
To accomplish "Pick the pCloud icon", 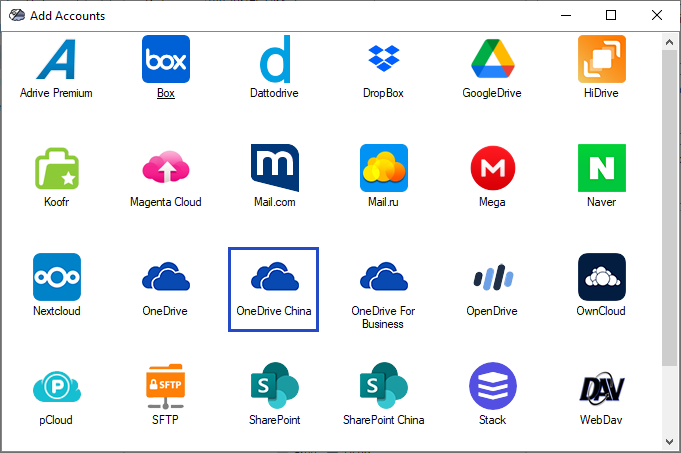I will [57, 386].
